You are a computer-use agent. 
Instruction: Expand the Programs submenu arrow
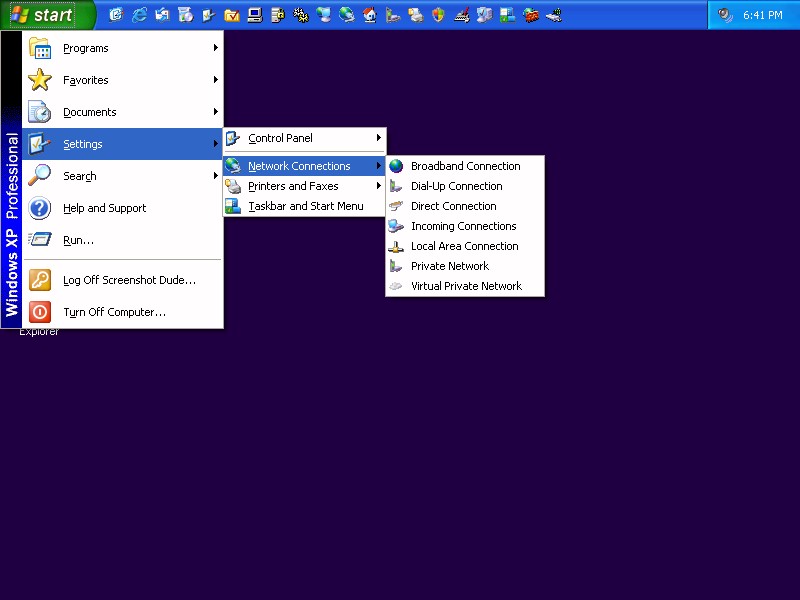pyautogui.click(x=215, y=48)
